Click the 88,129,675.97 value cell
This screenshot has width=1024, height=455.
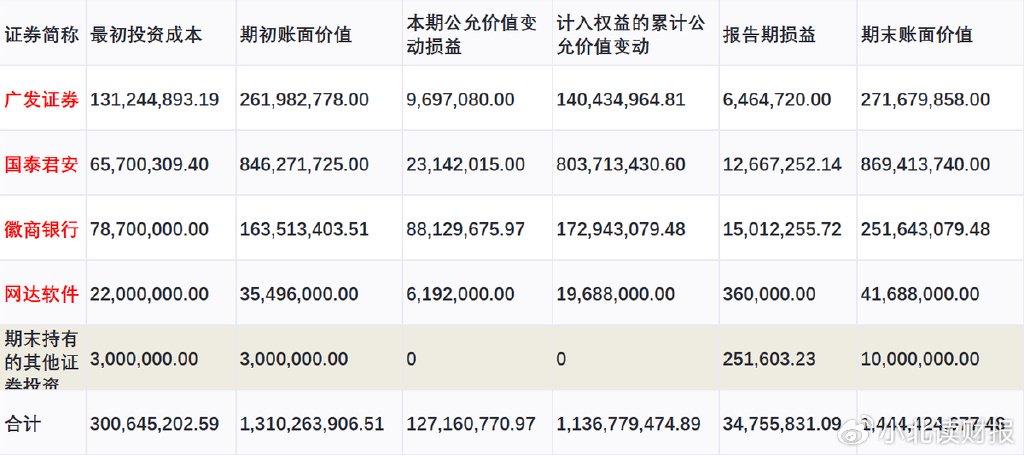click(x=466, y=229)
